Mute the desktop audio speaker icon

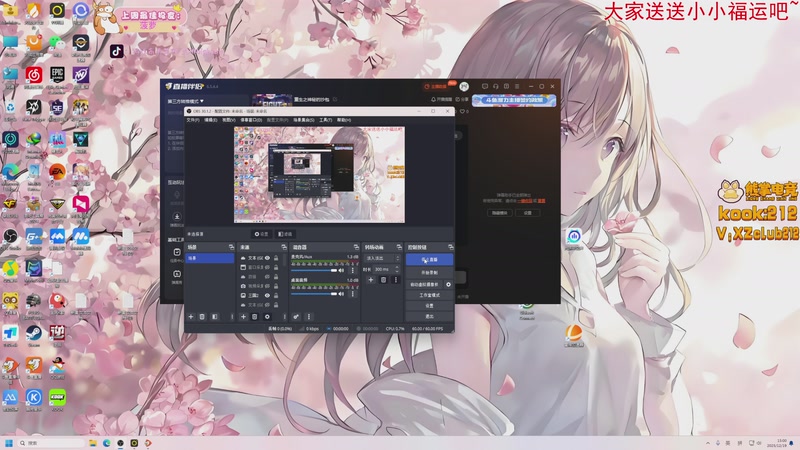(341, 294)
